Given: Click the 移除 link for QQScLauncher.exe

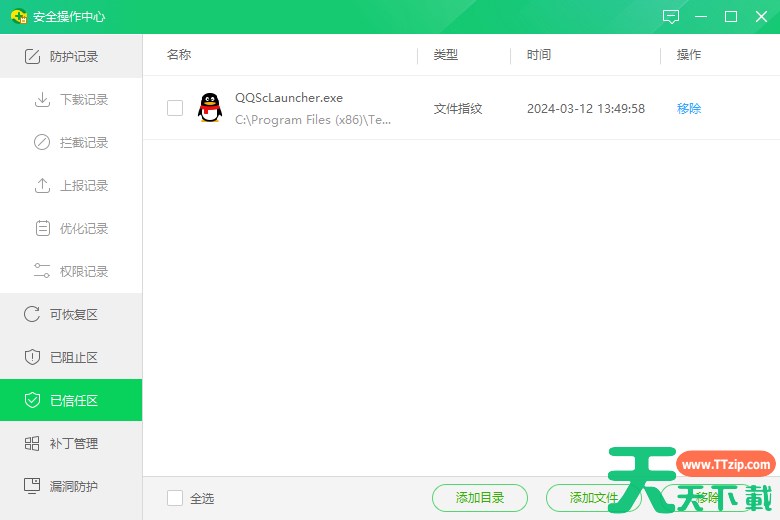Looking at the screenshot, I should tap(689, 108).
